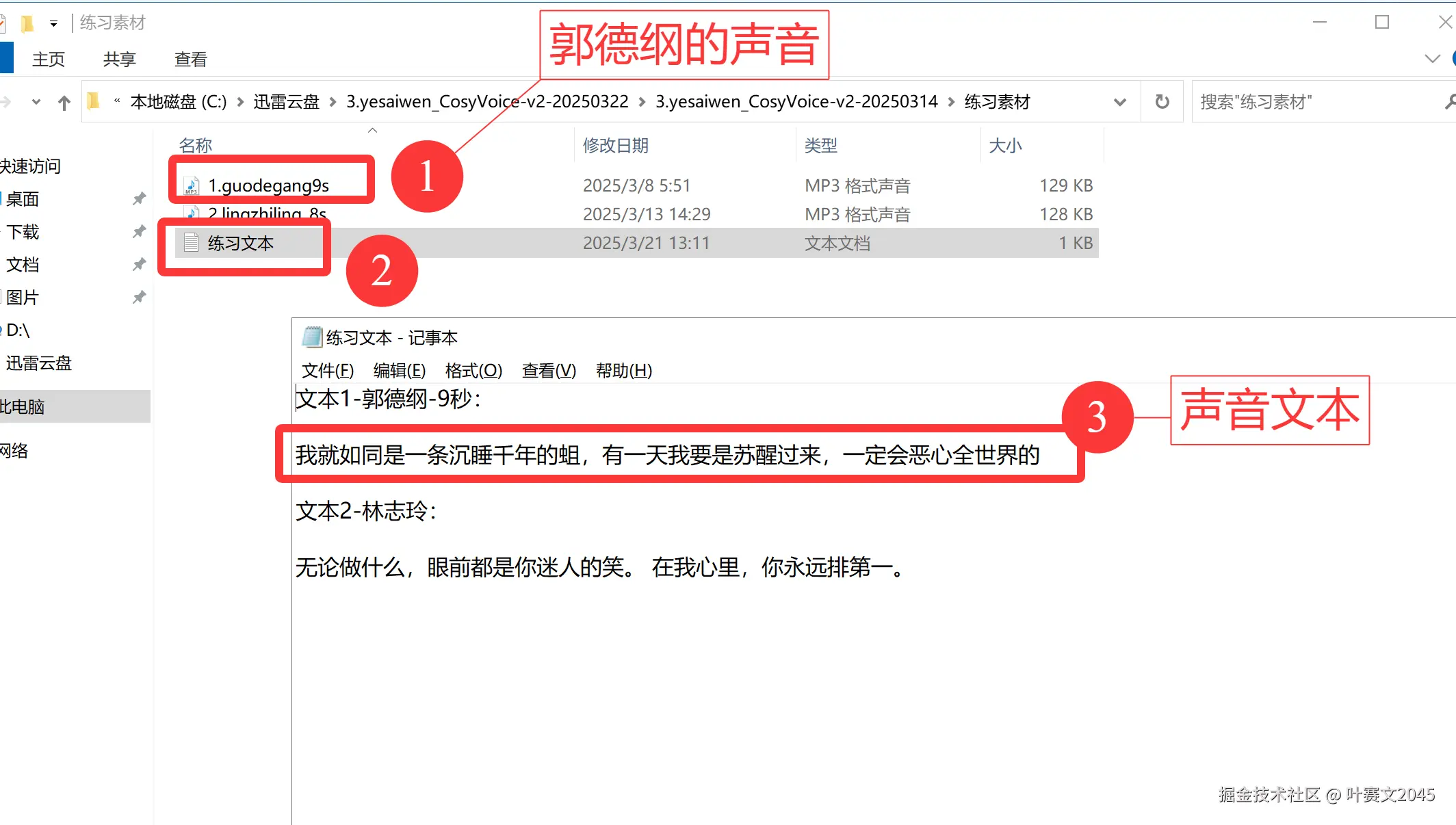Select 迅雷云盘 in the quick access sidebar

coord(39,363)
